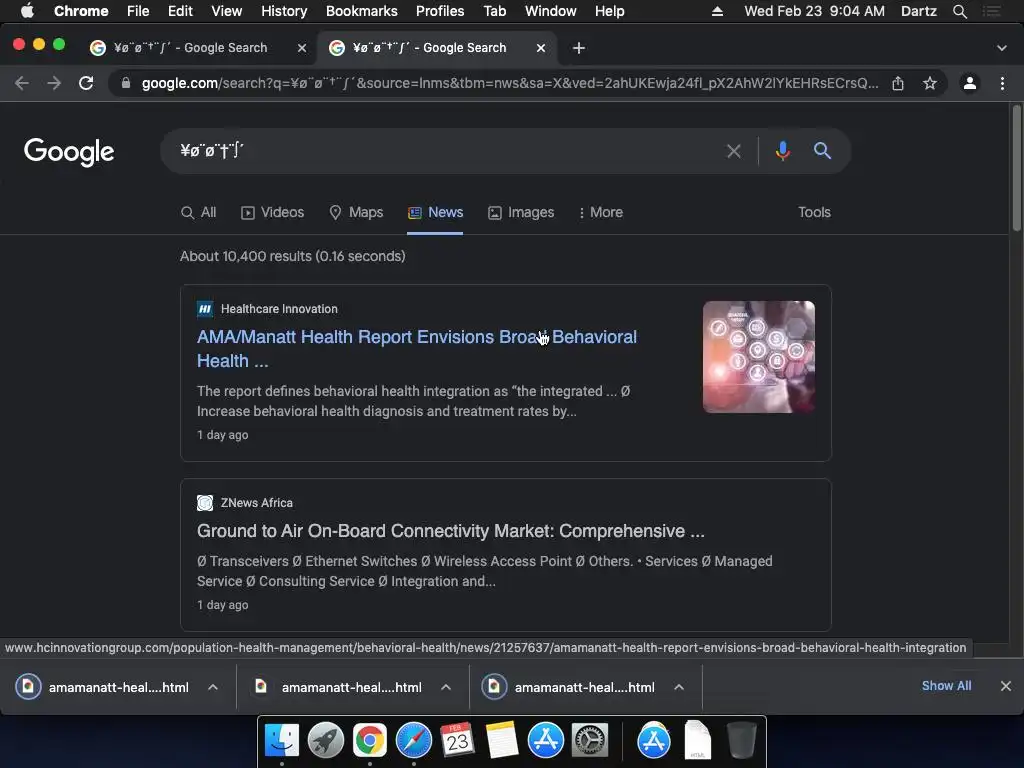Expand options for first downloaded html file
This screenshot has height=768, width=1024.
point(213,687)
